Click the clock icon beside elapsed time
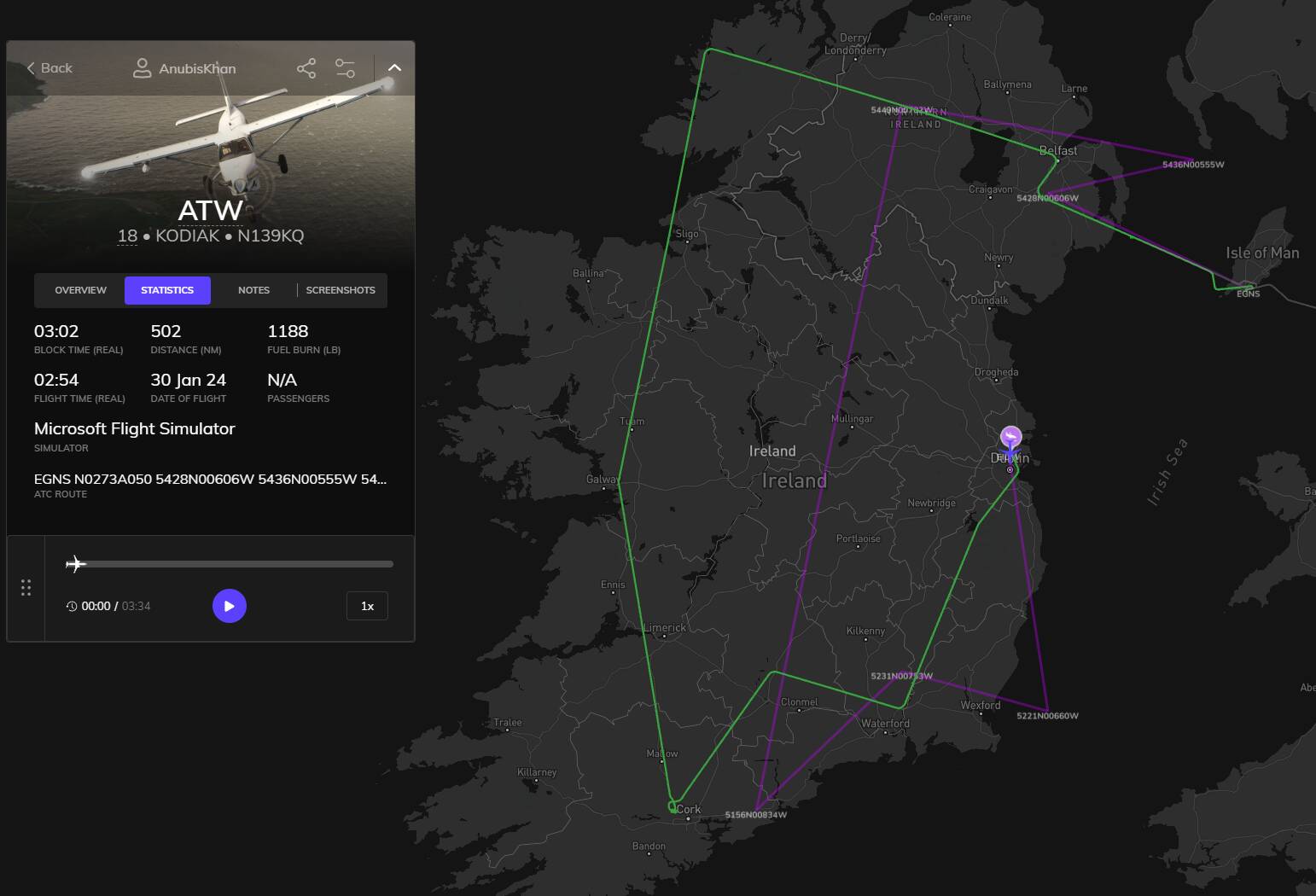This screenshot has width=1316, height=896. tap(72, 606)
